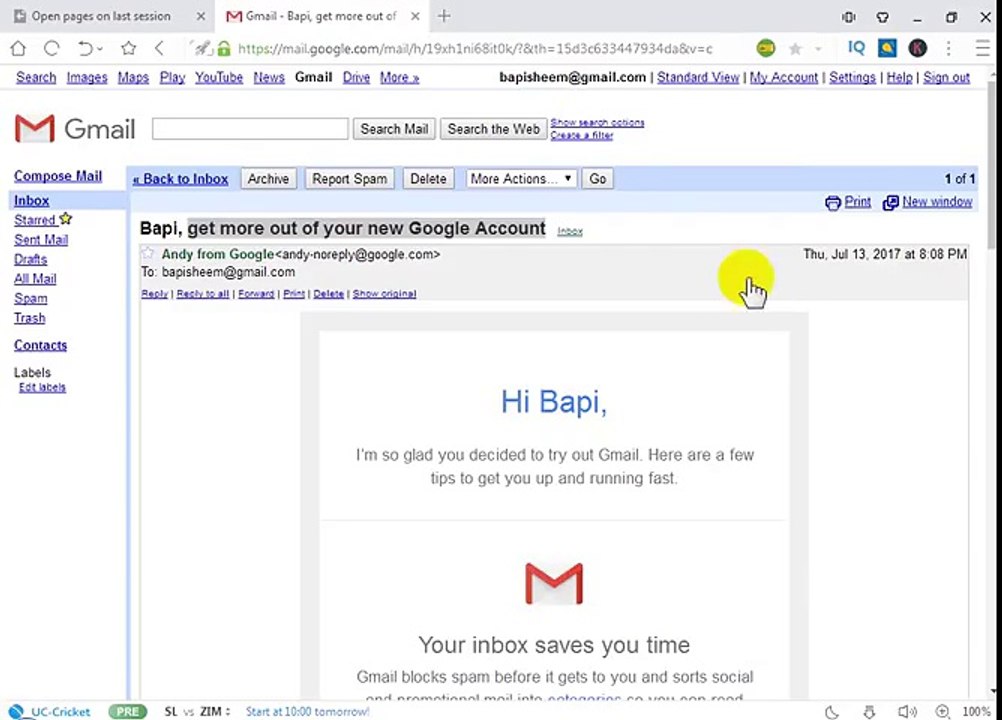The height and width of the screenshot is (720, 1002).
Task: Click Create a filter link
Action: coord(582,135)
